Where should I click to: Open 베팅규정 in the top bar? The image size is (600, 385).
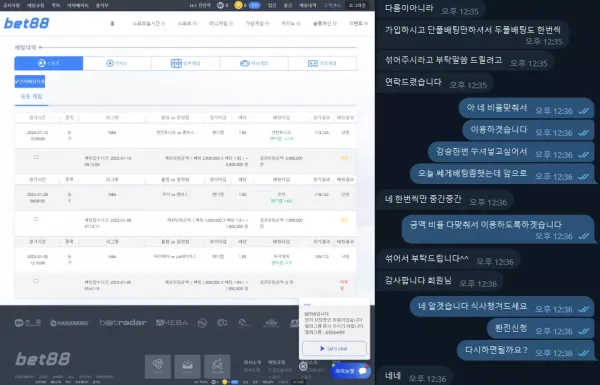[36, 5]
